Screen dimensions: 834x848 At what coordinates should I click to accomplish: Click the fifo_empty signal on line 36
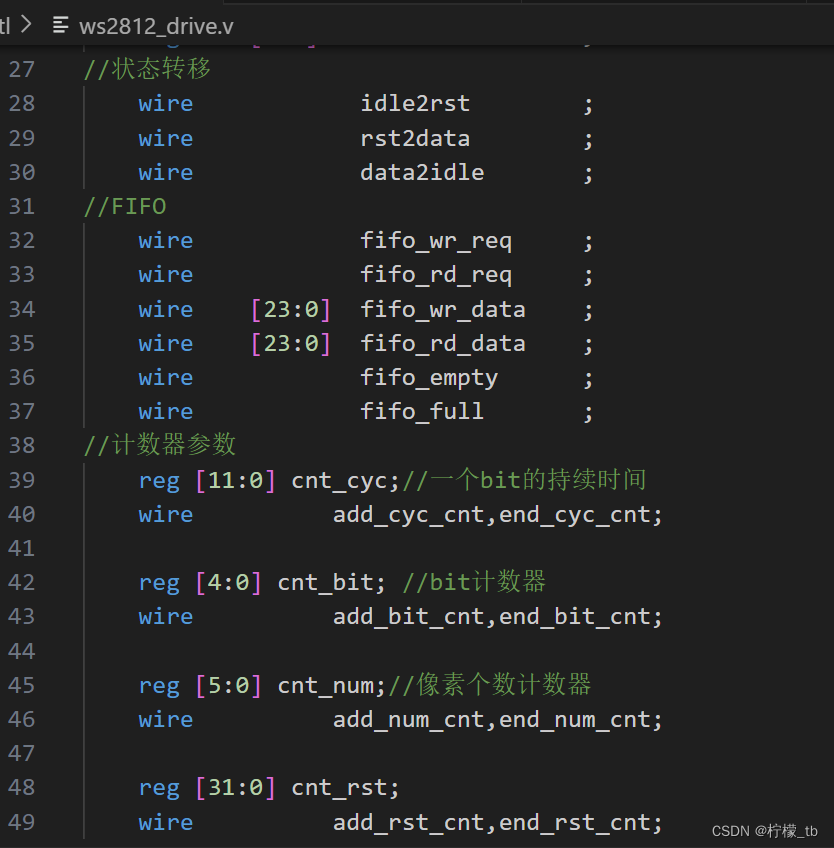pos(428,377)
